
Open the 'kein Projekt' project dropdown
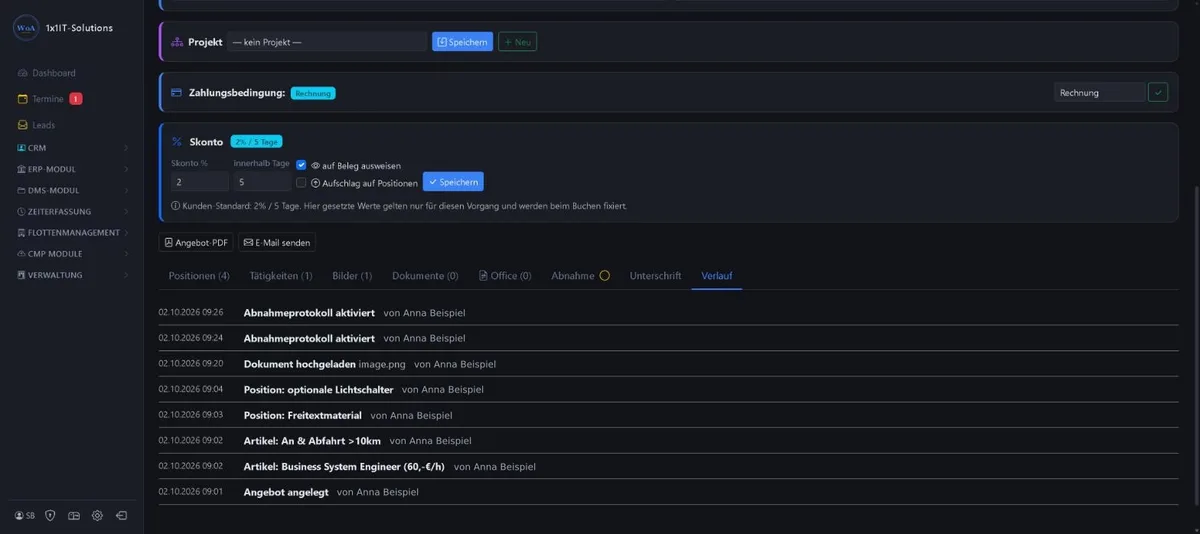coord(327,42)
